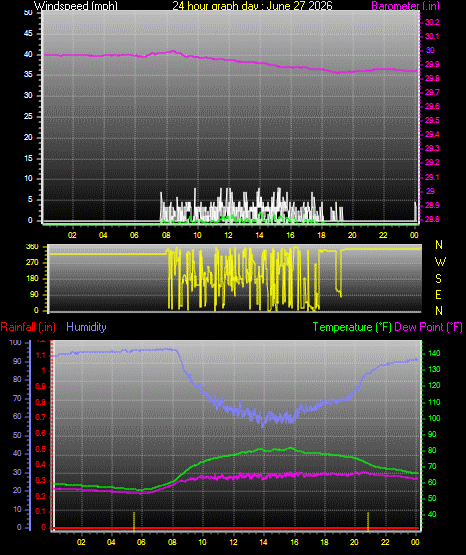466x555 pixels.
Task: Click the 90 humidity scale value
Action: (x=17, y=361)
